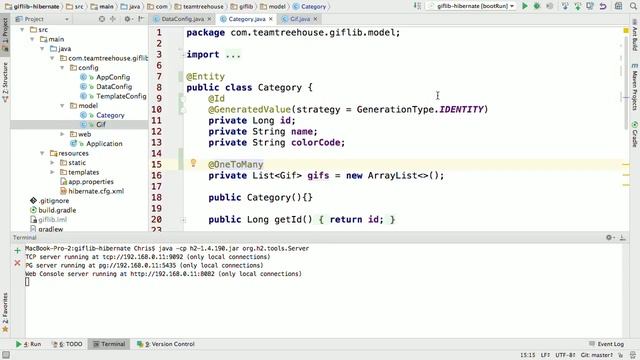Click the tool windows toggle in bottom-left corner
This screenshot has height=360, width=640.
pyautogui.click(x=6, y=355)
